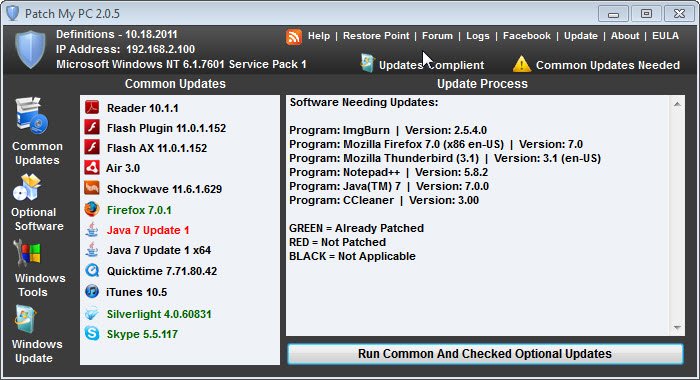Launch the Windows Update sidebar icon

[x=25, y=319]
